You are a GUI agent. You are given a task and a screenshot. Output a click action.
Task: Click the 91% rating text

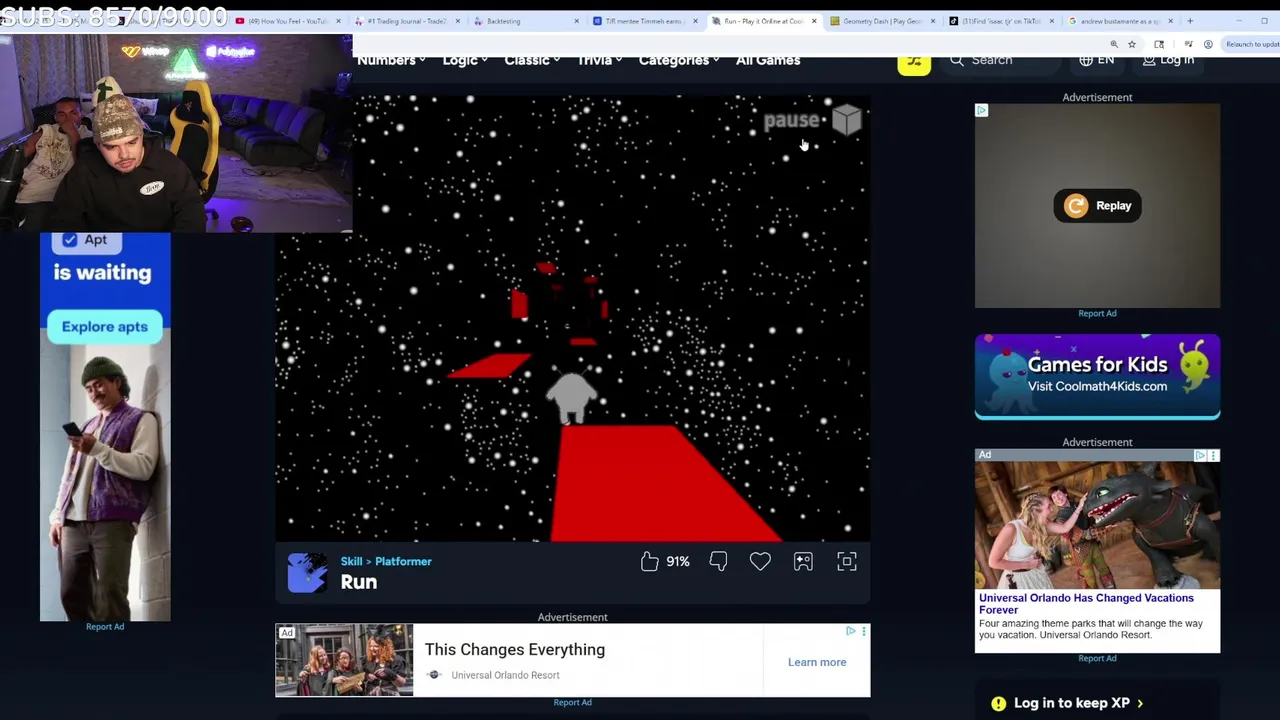(678, 562)
